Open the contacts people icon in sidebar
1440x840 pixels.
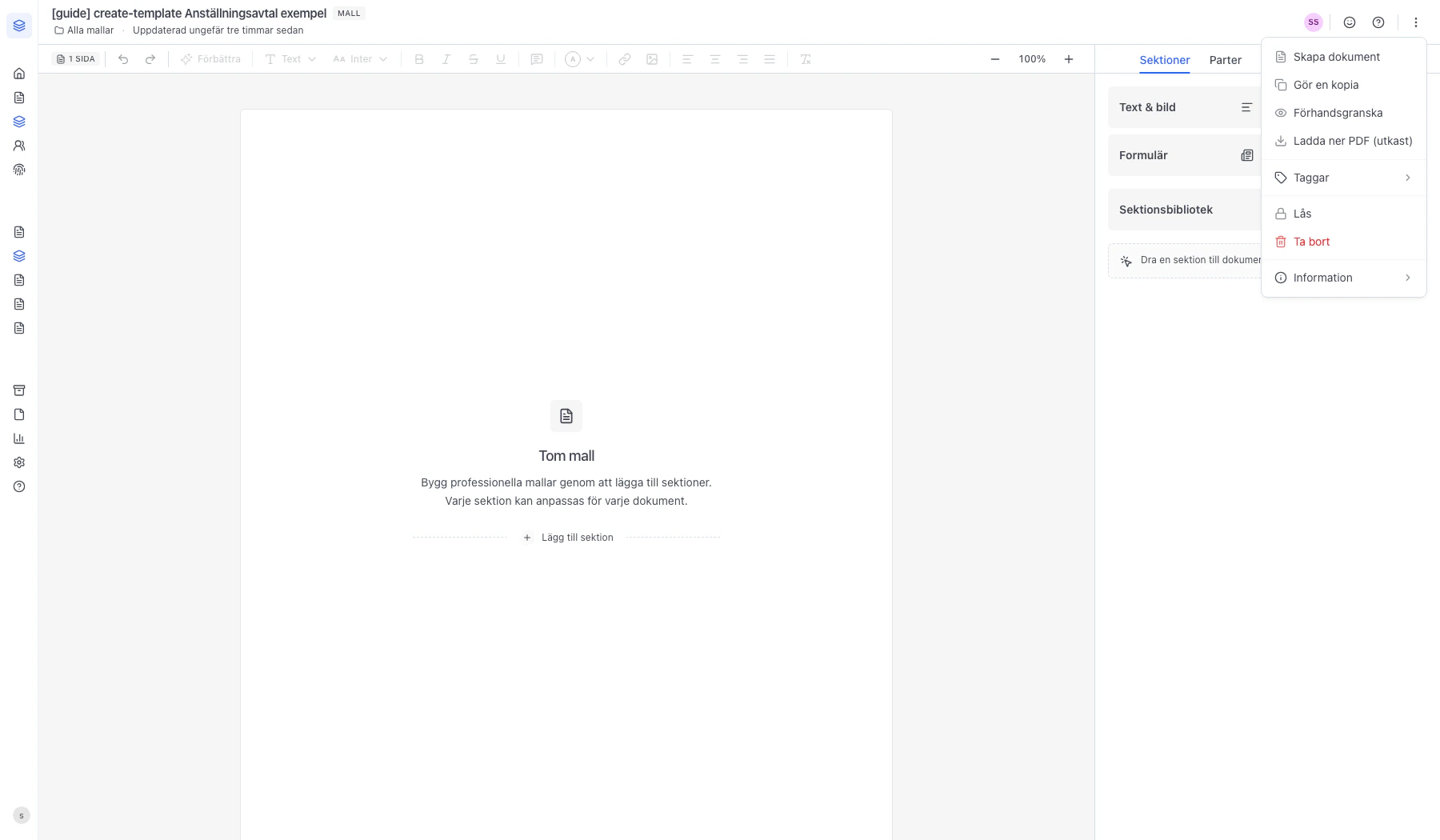click(x=19, y=146)
